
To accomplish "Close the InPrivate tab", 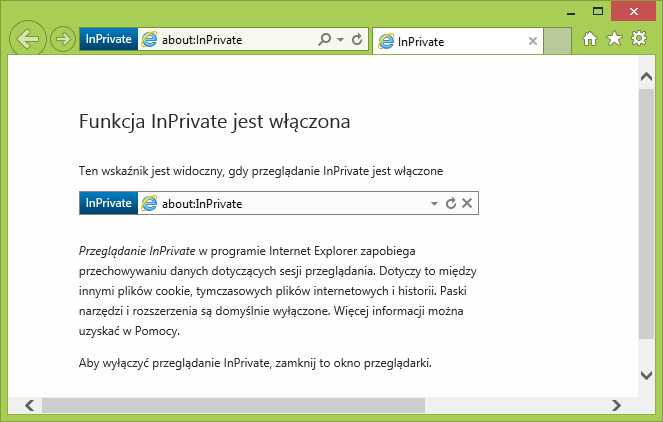I will point(533,41).
